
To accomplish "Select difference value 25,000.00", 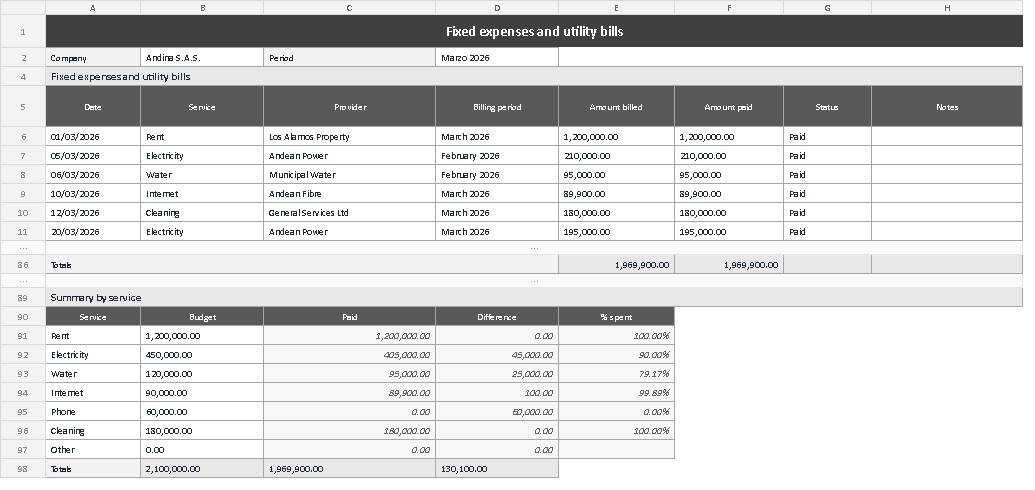I will 497,374.
